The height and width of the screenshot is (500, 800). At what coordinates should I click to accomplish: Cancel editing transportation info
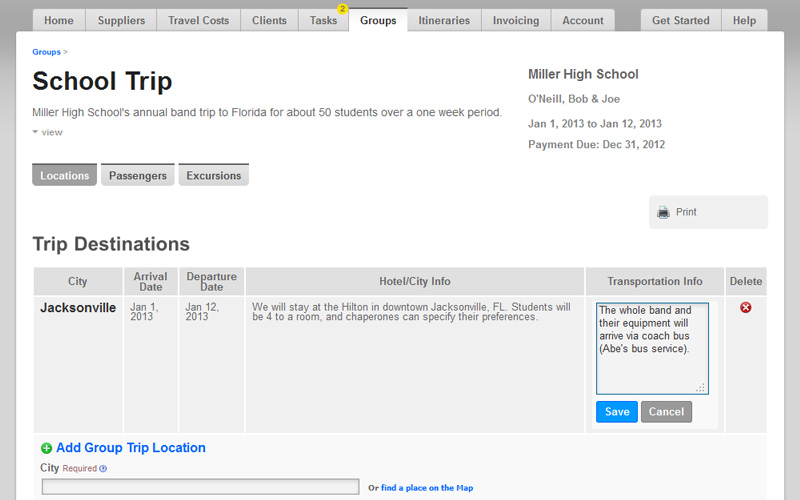click(666, 412)
